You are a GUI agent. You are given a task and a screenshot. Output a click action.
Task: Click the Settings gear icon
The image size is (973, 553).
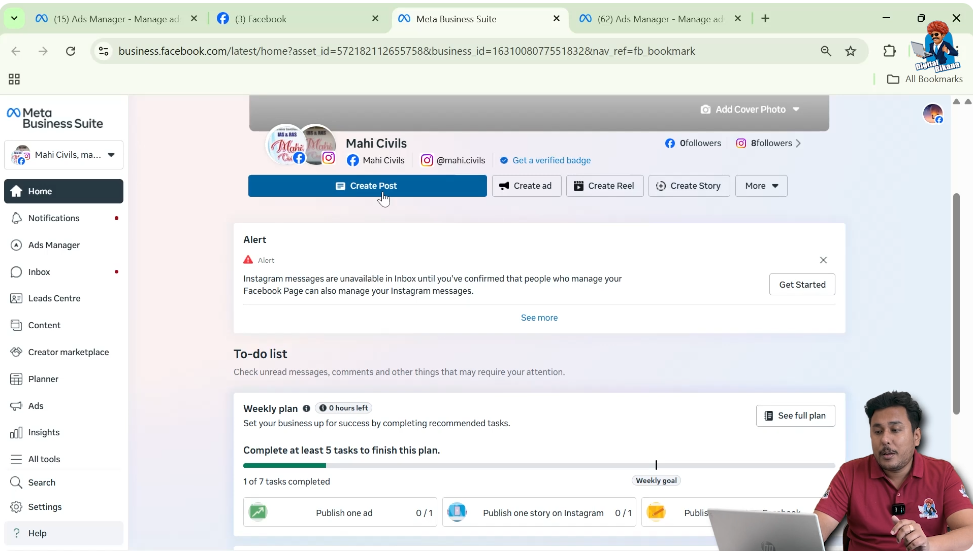16,506
